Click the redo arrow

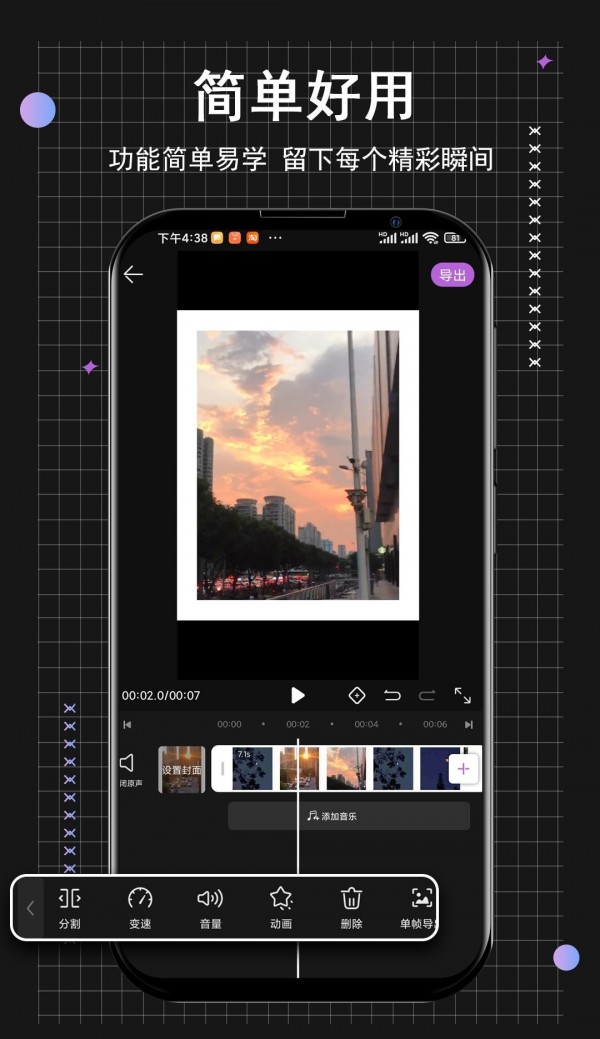click(427, 695)
